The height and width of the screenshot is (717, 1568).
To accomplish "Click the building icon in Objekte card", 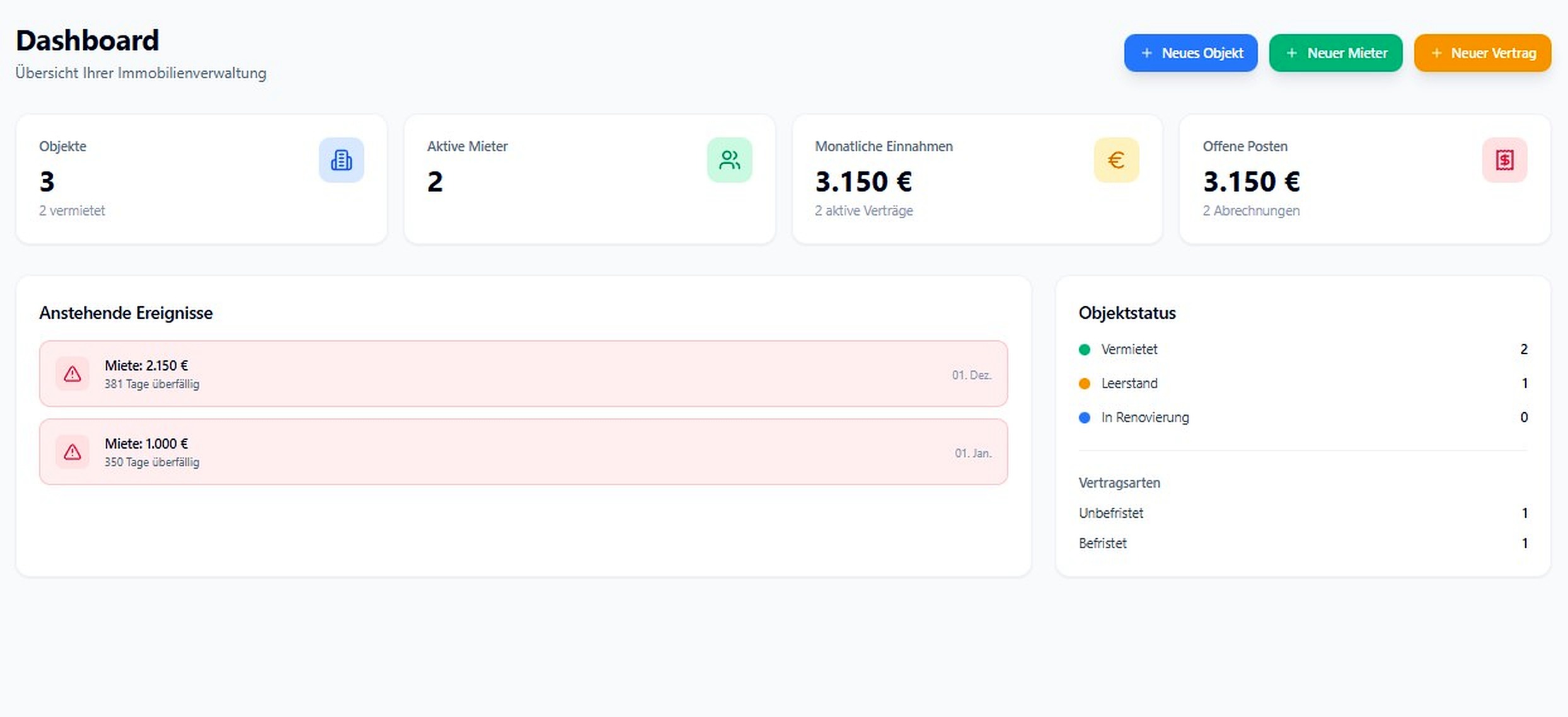I will tap(341, 160).
